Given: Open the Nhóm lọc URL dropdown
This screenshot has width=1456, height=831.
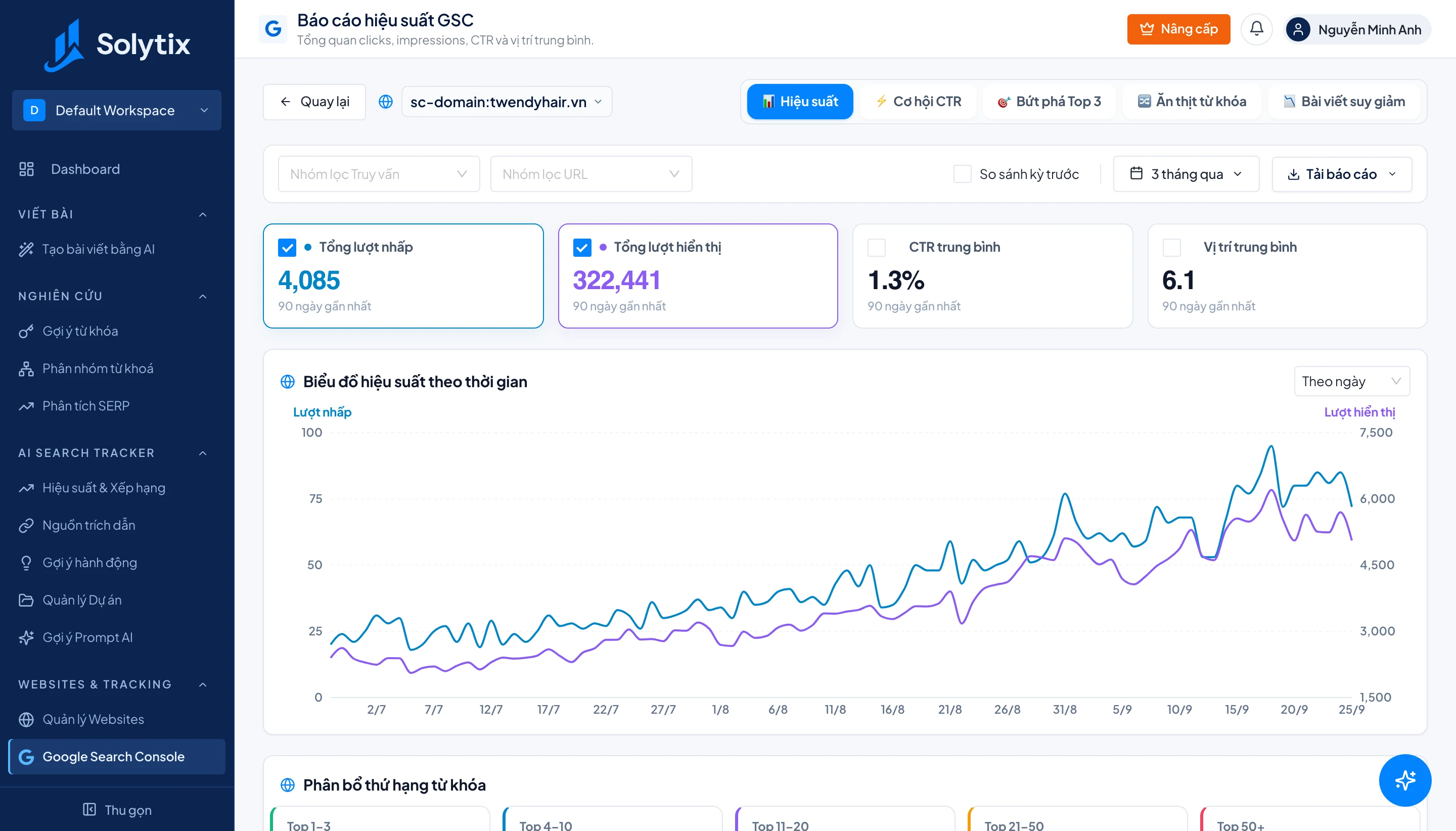Looking at the screenshot, I should tap(590, 174).
